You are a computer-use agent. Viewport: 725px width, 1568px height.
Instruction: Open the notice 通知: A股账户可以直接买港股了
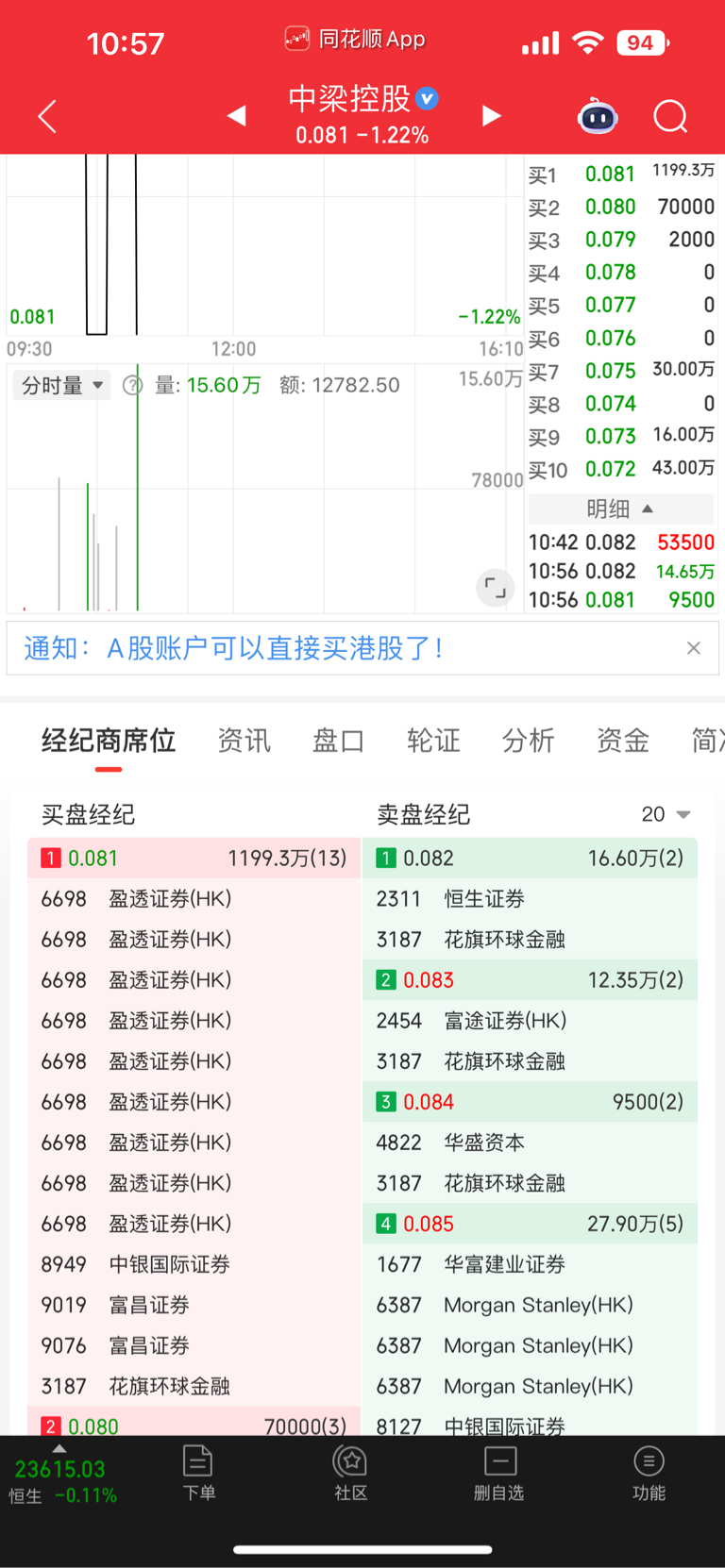click(233, 648)
